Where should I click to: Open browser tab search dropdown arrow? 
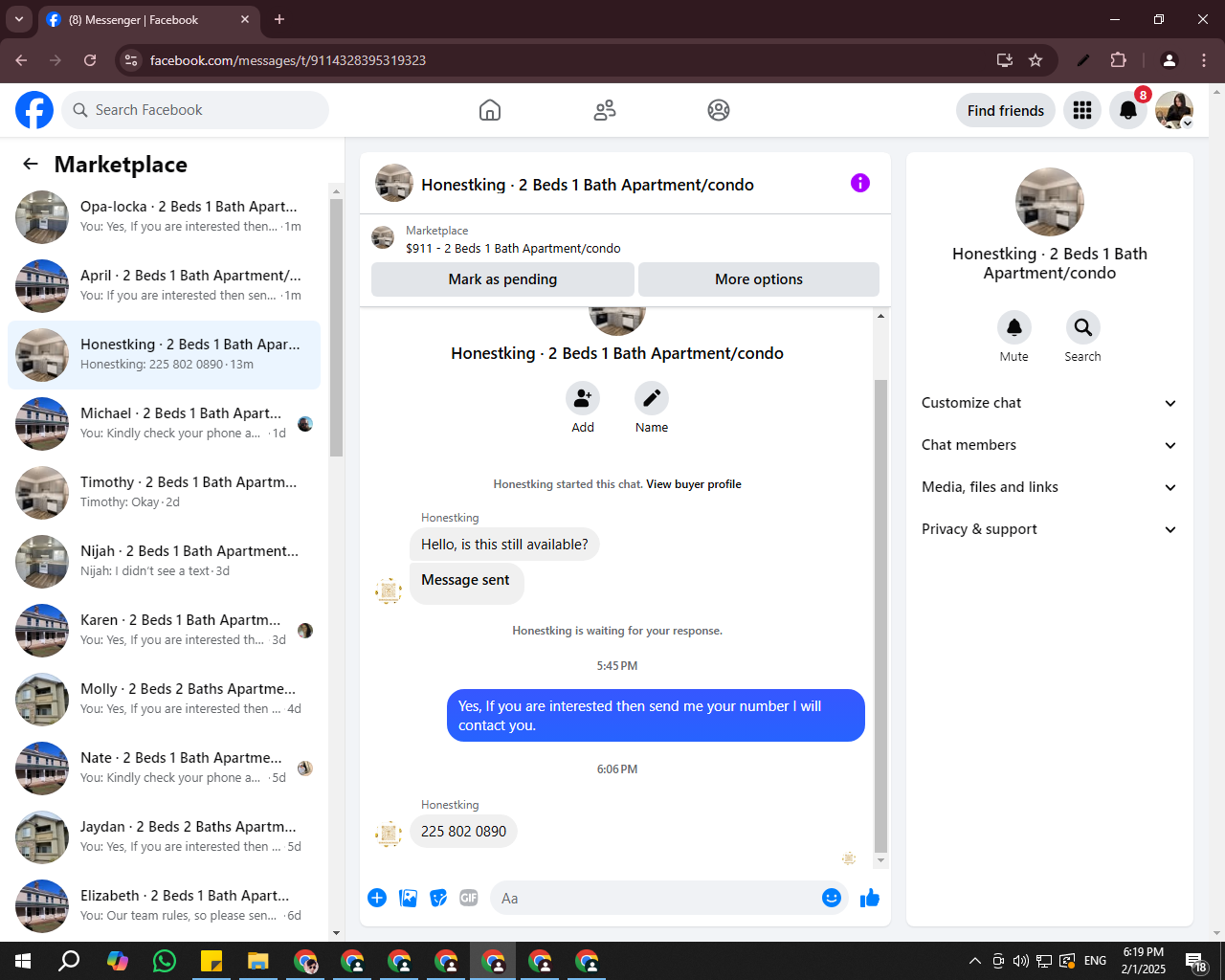click(x=19, y=19)
